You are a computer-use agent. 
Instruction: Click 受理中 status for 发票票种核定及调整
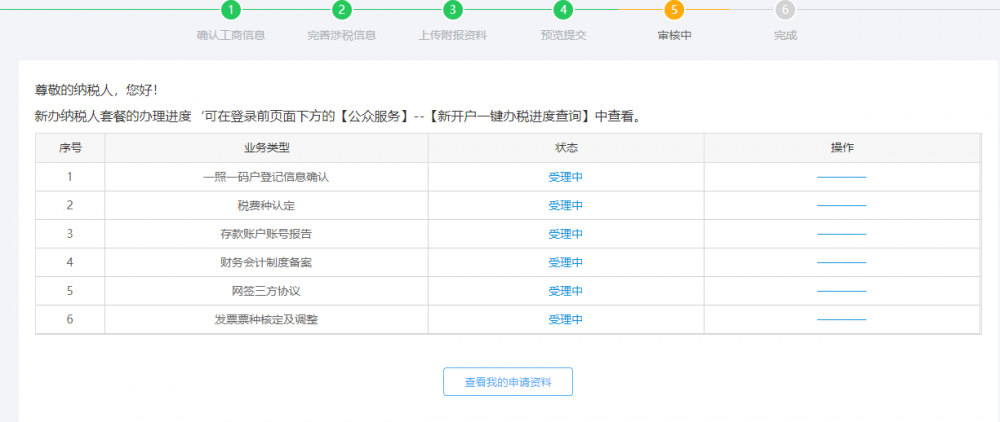click(x=565, y=320)
